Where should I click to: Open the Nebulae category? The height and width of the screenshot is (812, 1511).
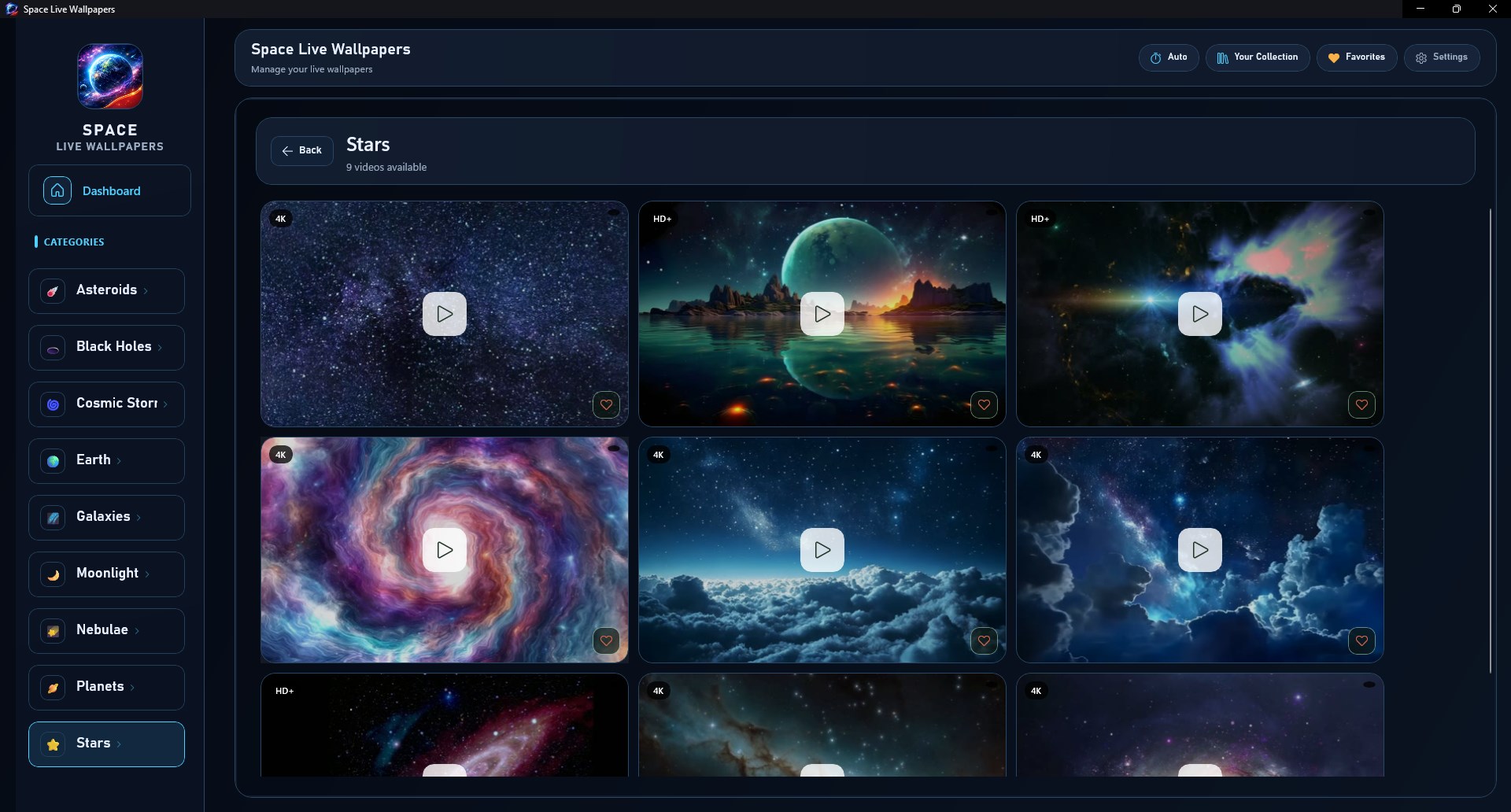[x=106, y=631]
